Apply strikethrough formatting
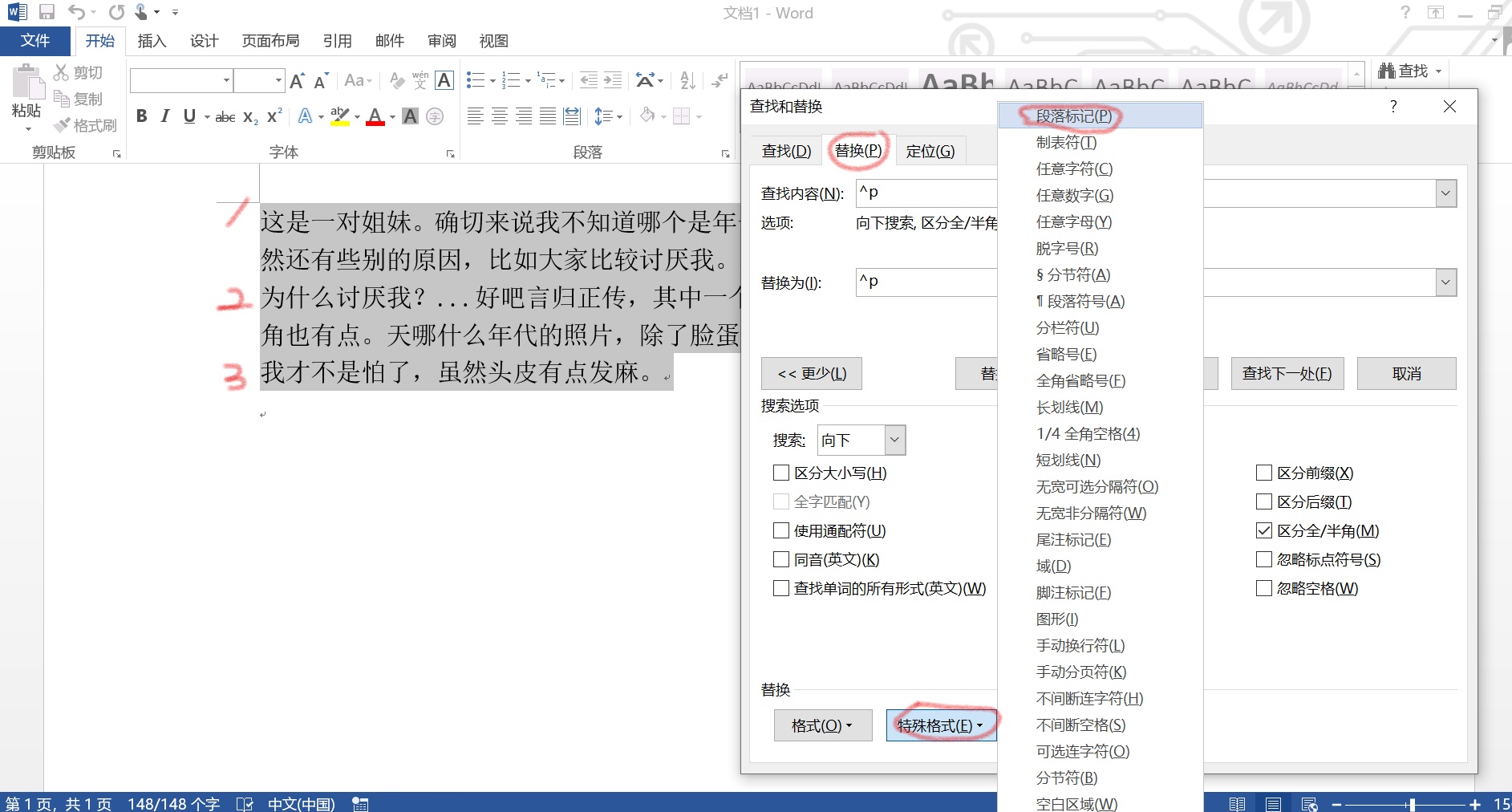This screenshot has height=812, width=1512. [225, 116]
